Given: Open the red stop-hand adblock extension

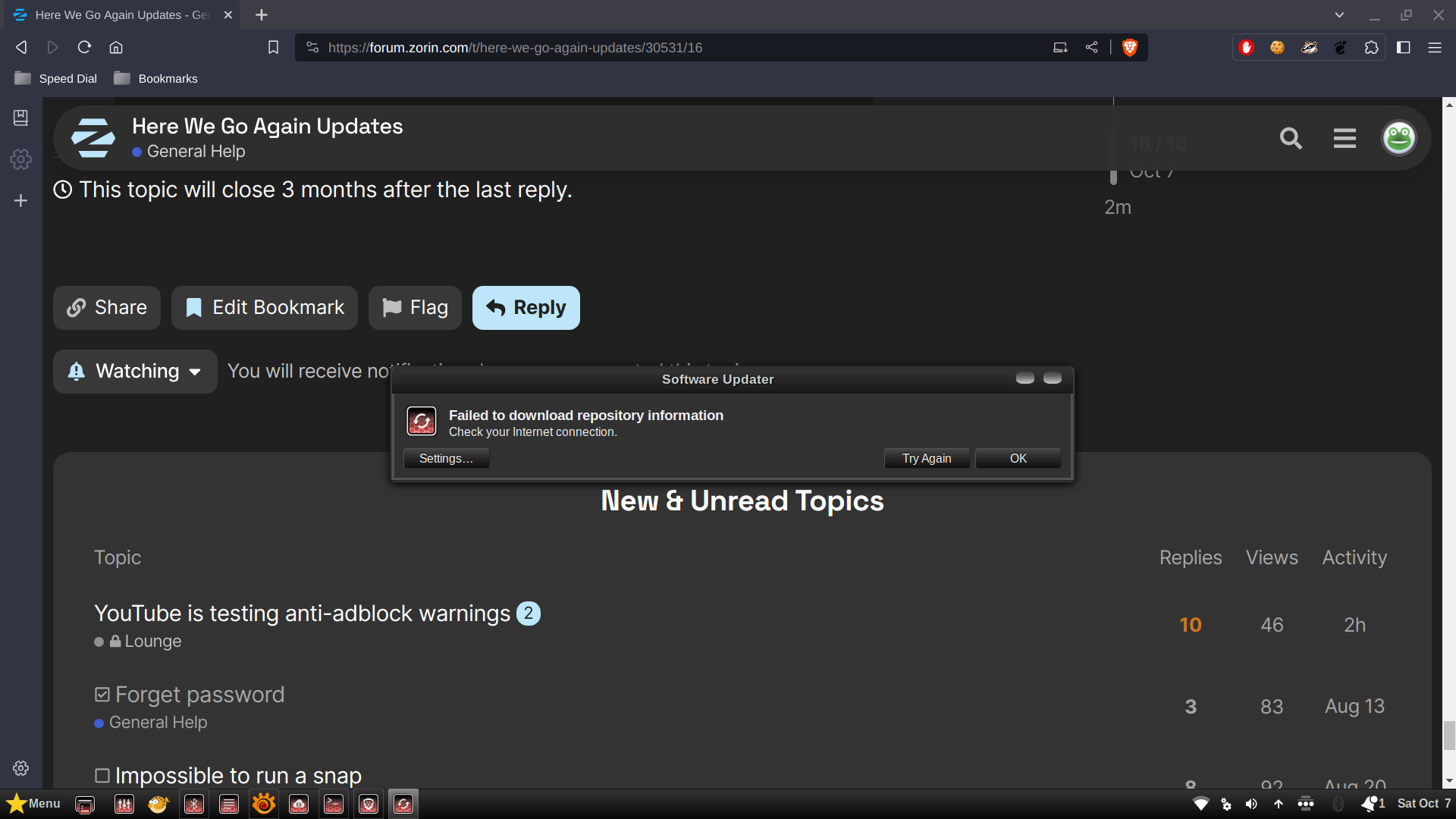Looking at the screenshot, I should click(x=1246, y=47).
